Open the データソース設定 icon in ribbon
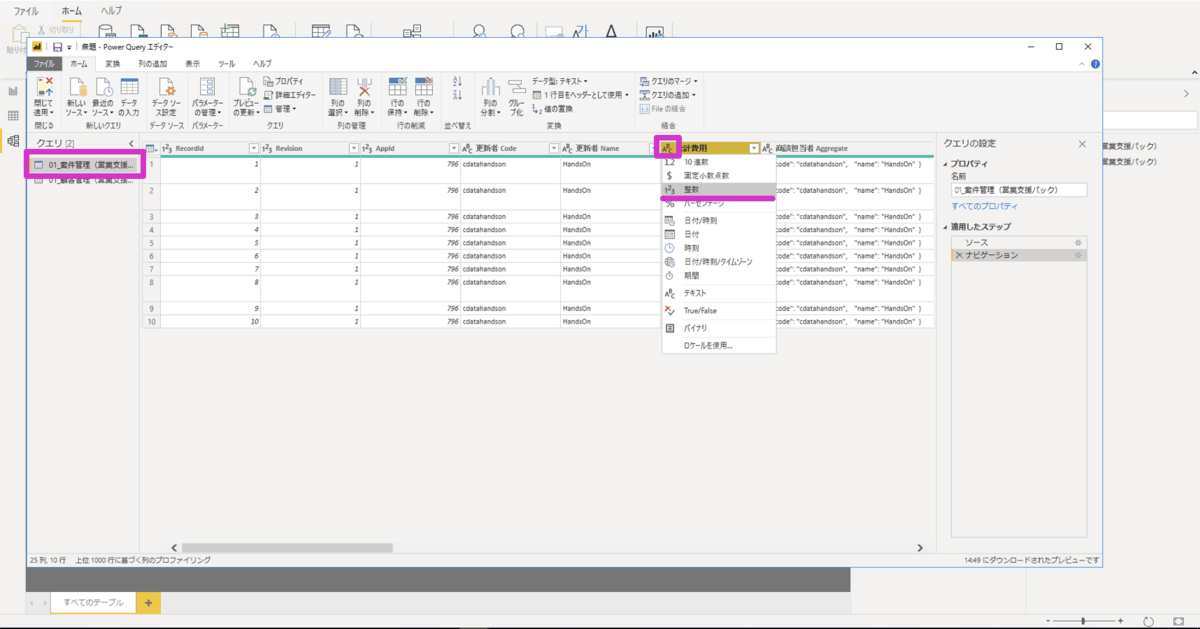This screenshot has width=1200, height=629. pos(167,88)
